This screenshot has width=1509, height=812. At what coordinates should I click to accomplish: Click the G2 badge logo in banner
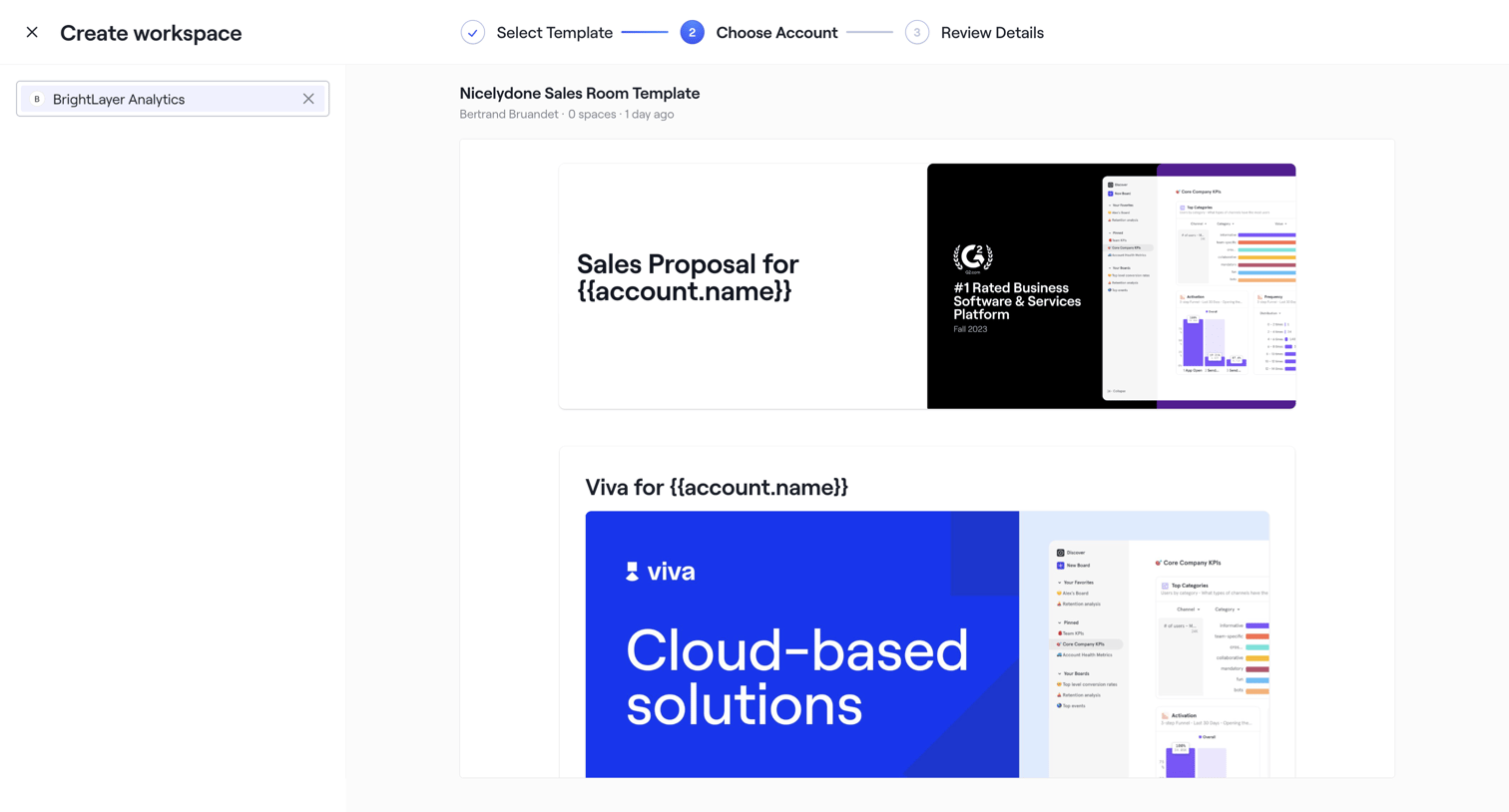[972, 258]
